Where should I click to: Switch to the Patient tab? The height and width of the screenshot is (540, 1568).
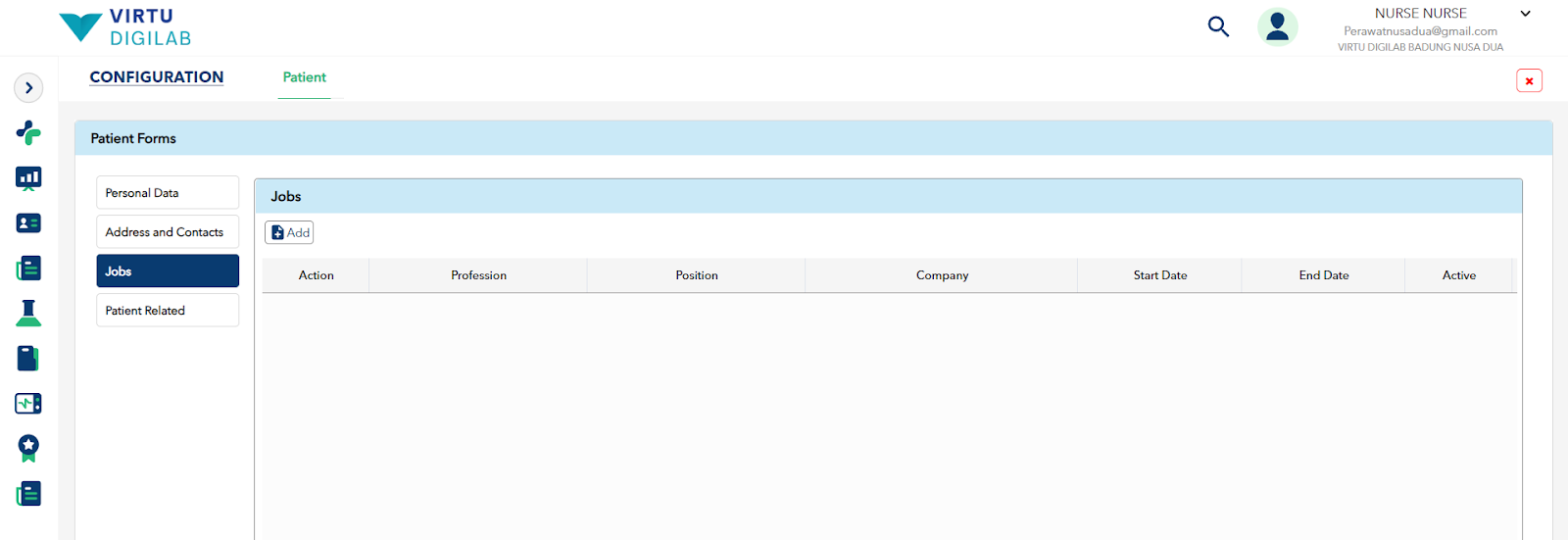pyautogui.click(x=305, y=77)
